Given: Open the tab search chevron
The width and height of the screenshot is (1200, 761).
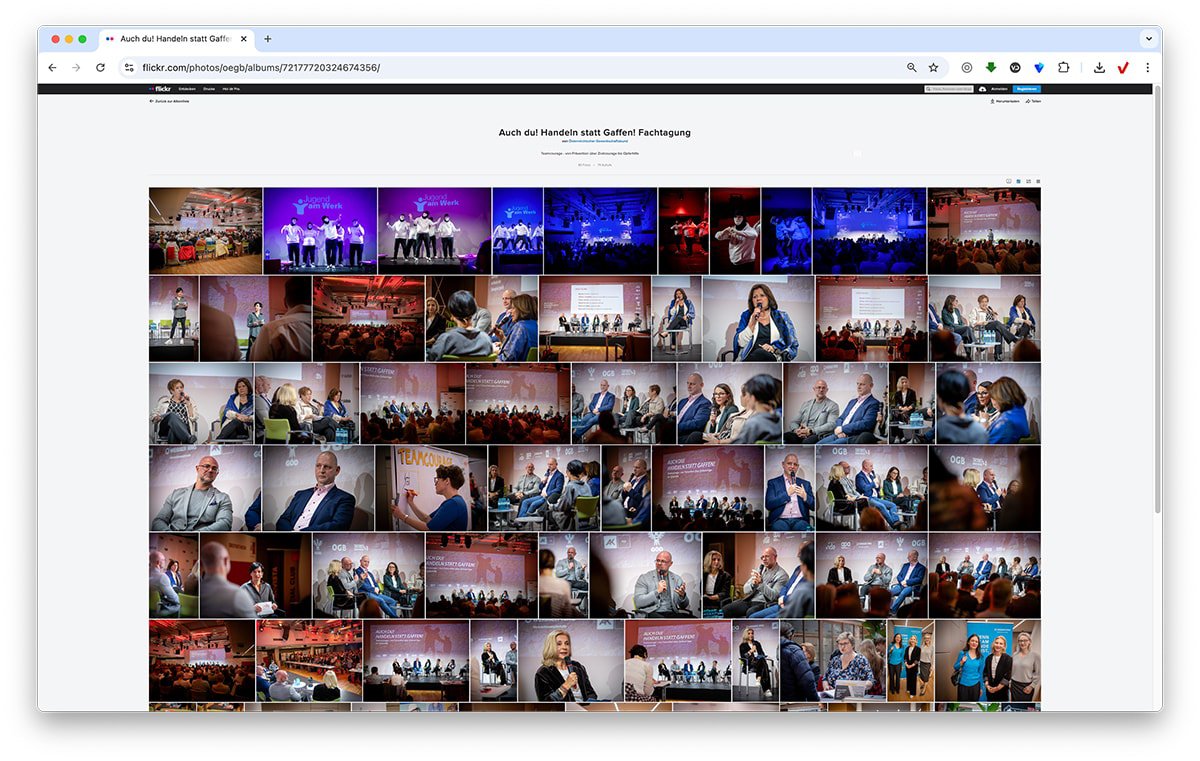Looking at the screenshot, I should (1148, 39).
